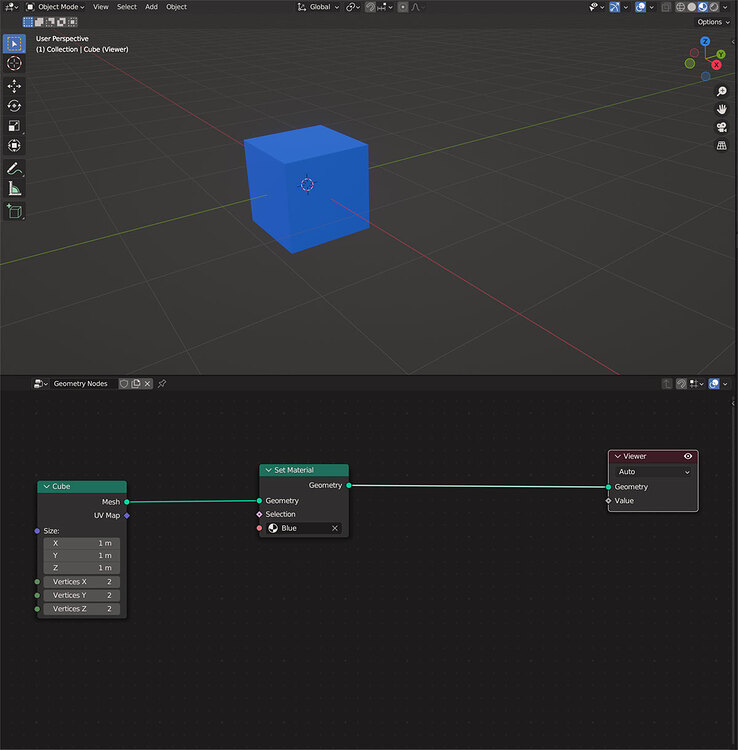Click the Pan view hand icon

(x=722, y=109)
